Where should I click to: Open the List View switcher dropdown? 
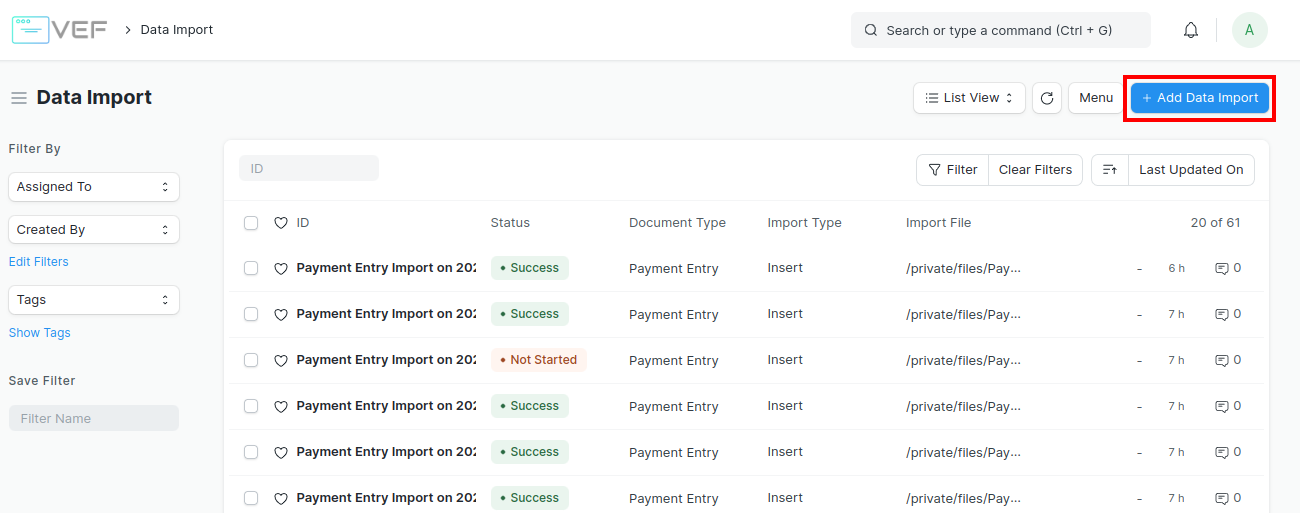pyautogui.click(x=969, y=98)
